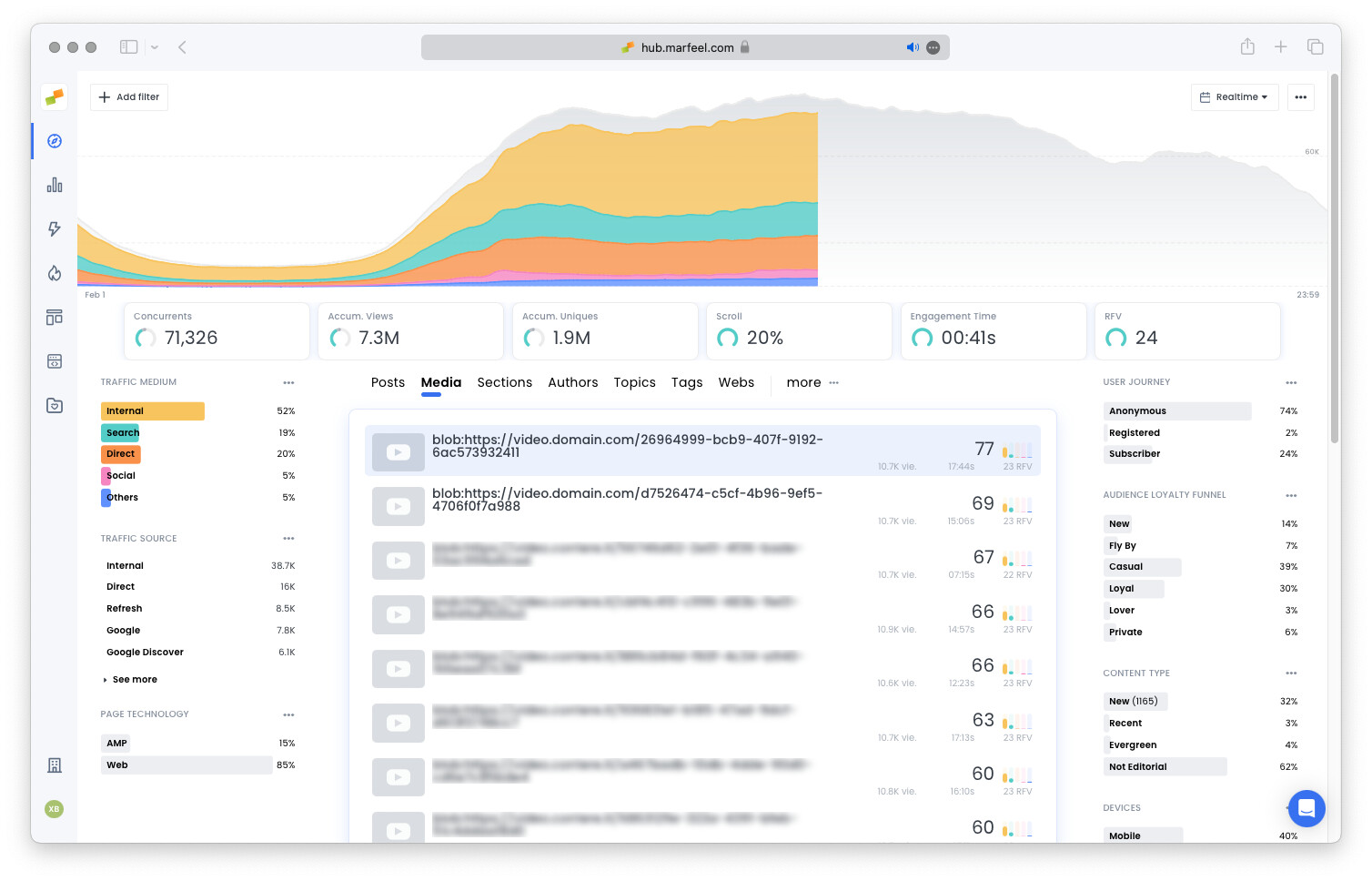Open the trending flame icon in sidebar
The width and height of the screenshot is (1372, 881).
point(55,273)
